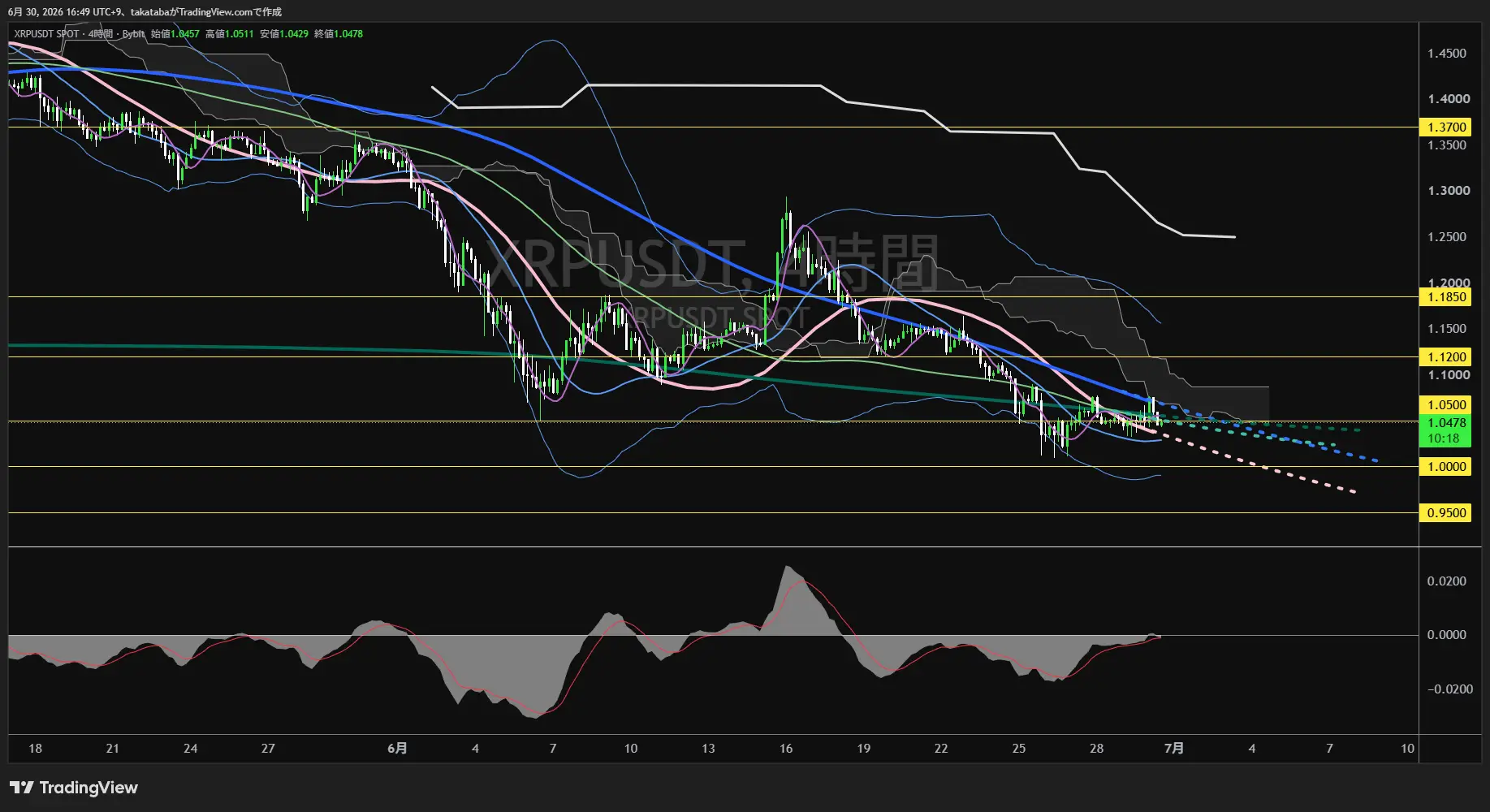Click the current price 1.0478 label
The height and width of the screenshot is (812, 1490).
point(1445,423)
